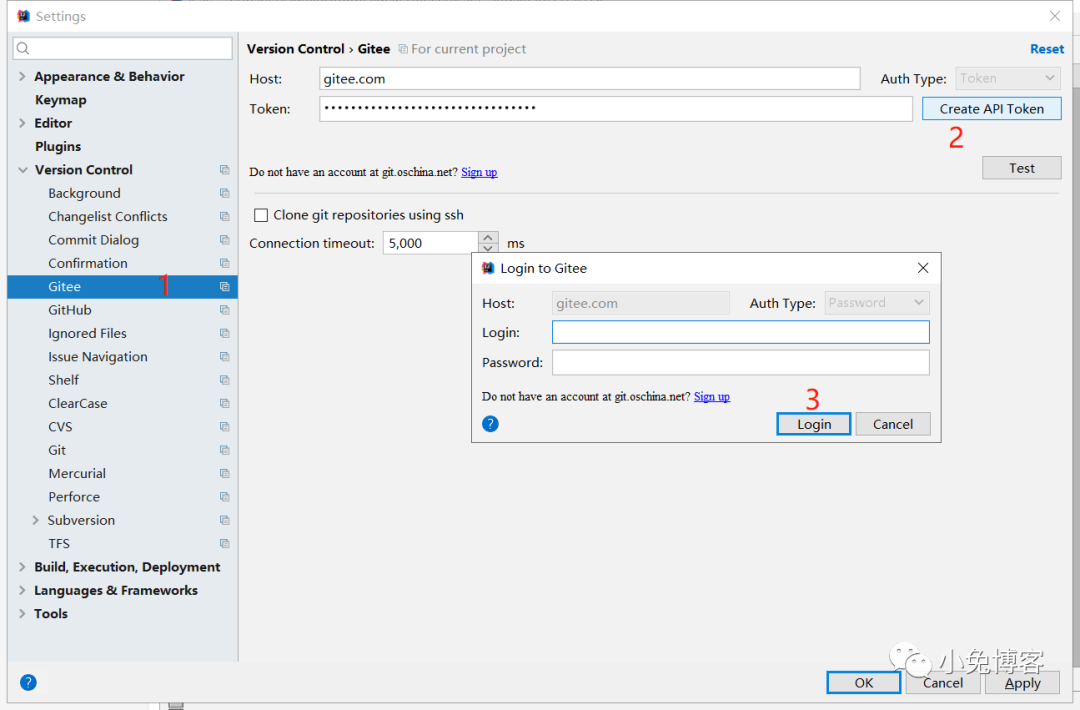Viewport: 1080px width, 710px height.
Task: Click project-scope icon beside ClearCase
Action: point(225,404)
